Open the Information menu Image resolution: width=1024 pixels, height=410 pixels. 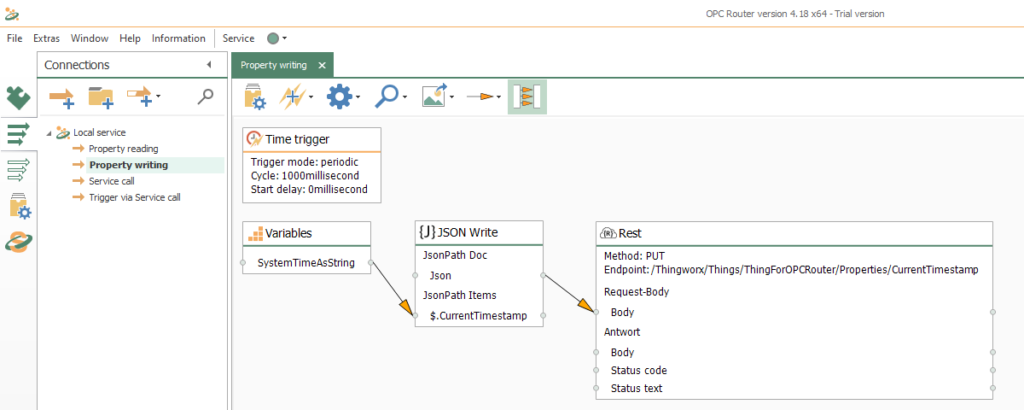[x=178, y=38]
